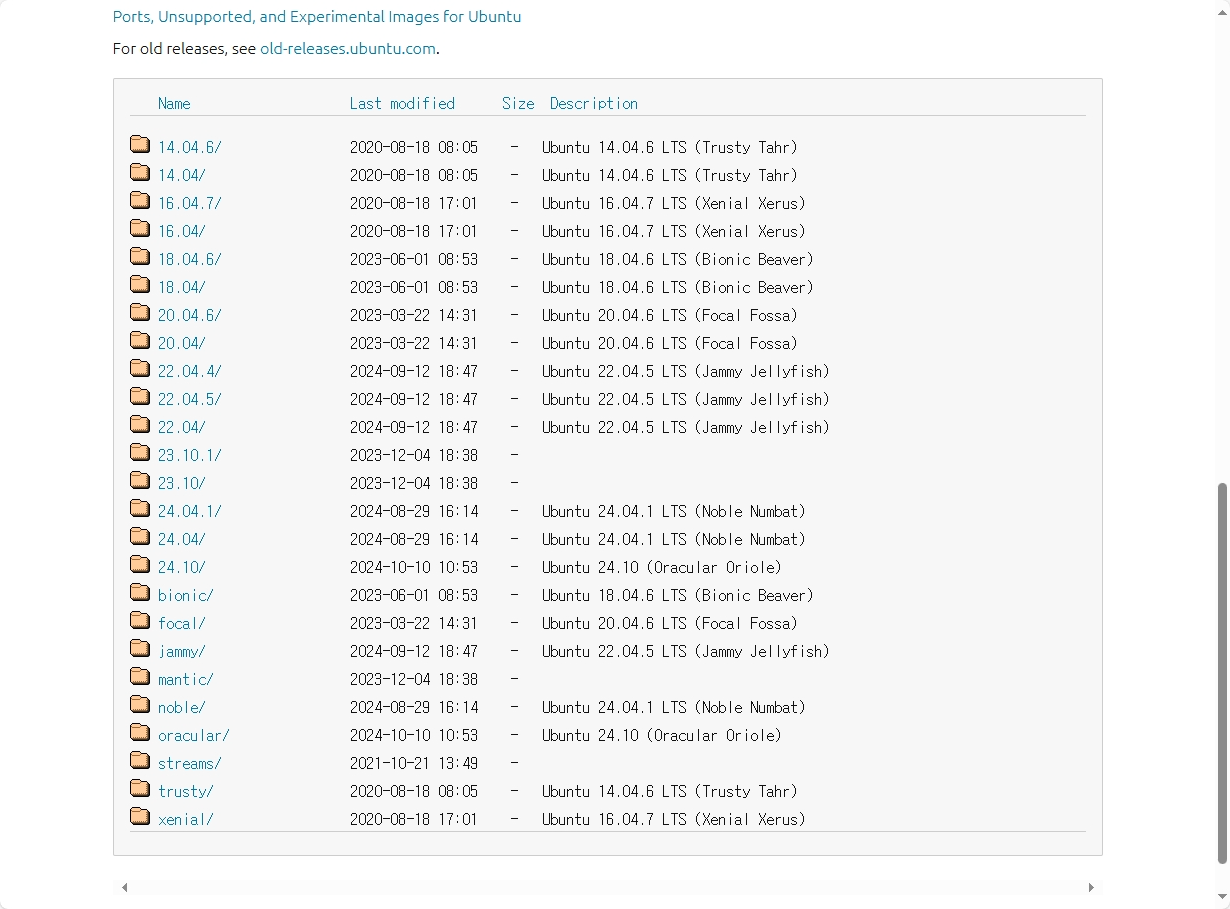Open the noble/ directory link
The image size is (1230, 909).
182,707
